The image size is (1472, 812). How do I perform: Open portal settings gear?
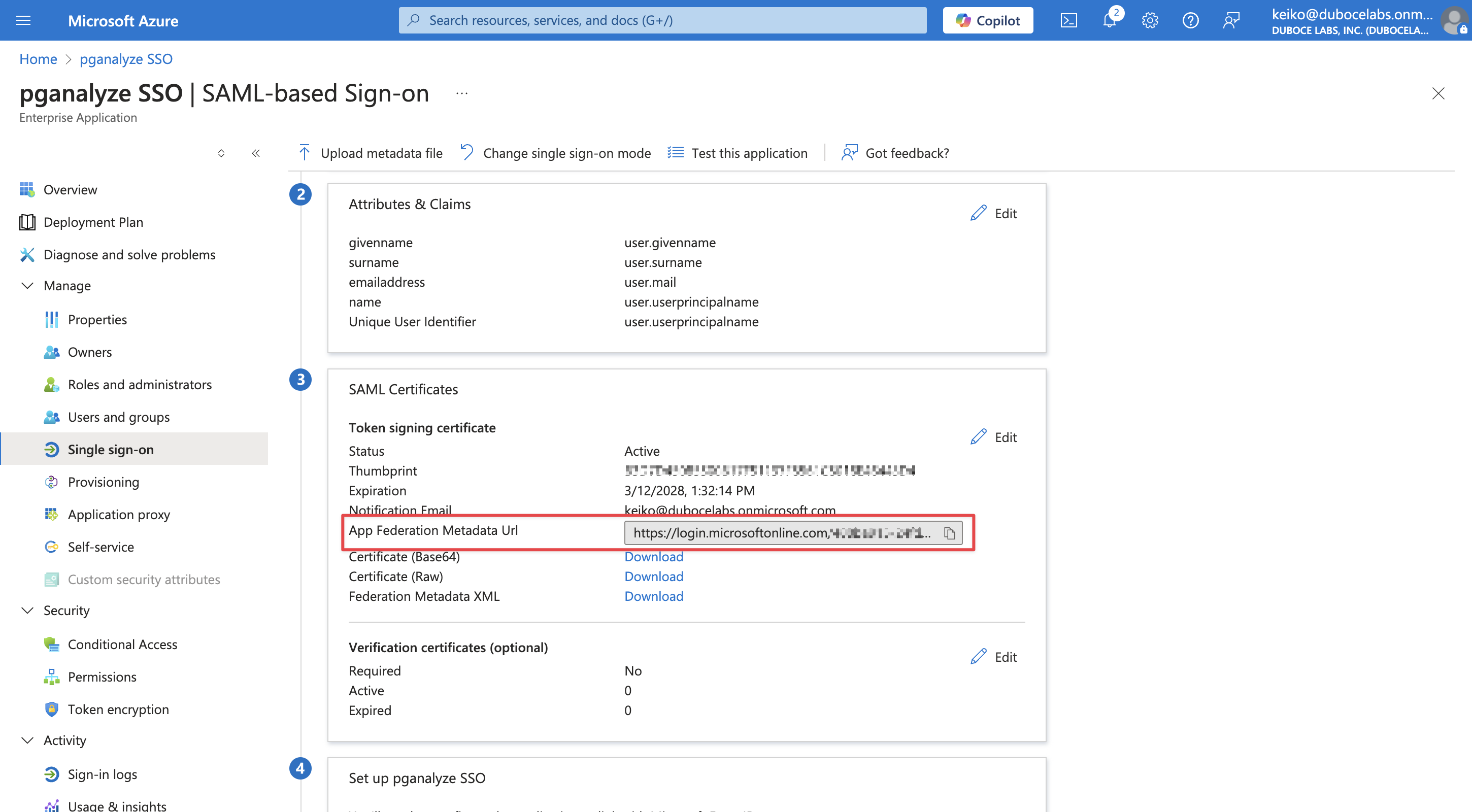(x=1150, y=21)
